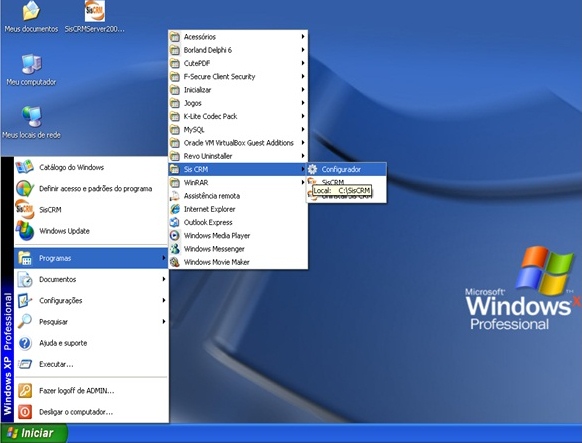This screenshot has height=443, width=582.
Task: Expand Borland Delphi 6 submenu arrow
Action: tap(303, 50)
